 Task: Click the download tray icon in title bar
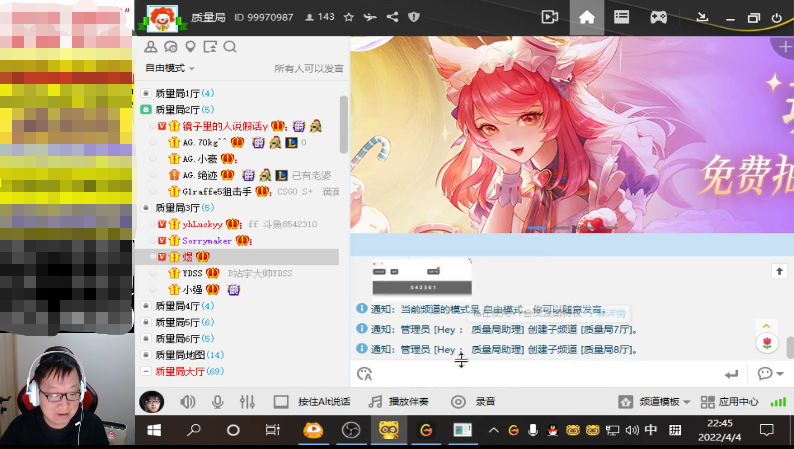tap(702, 17)
